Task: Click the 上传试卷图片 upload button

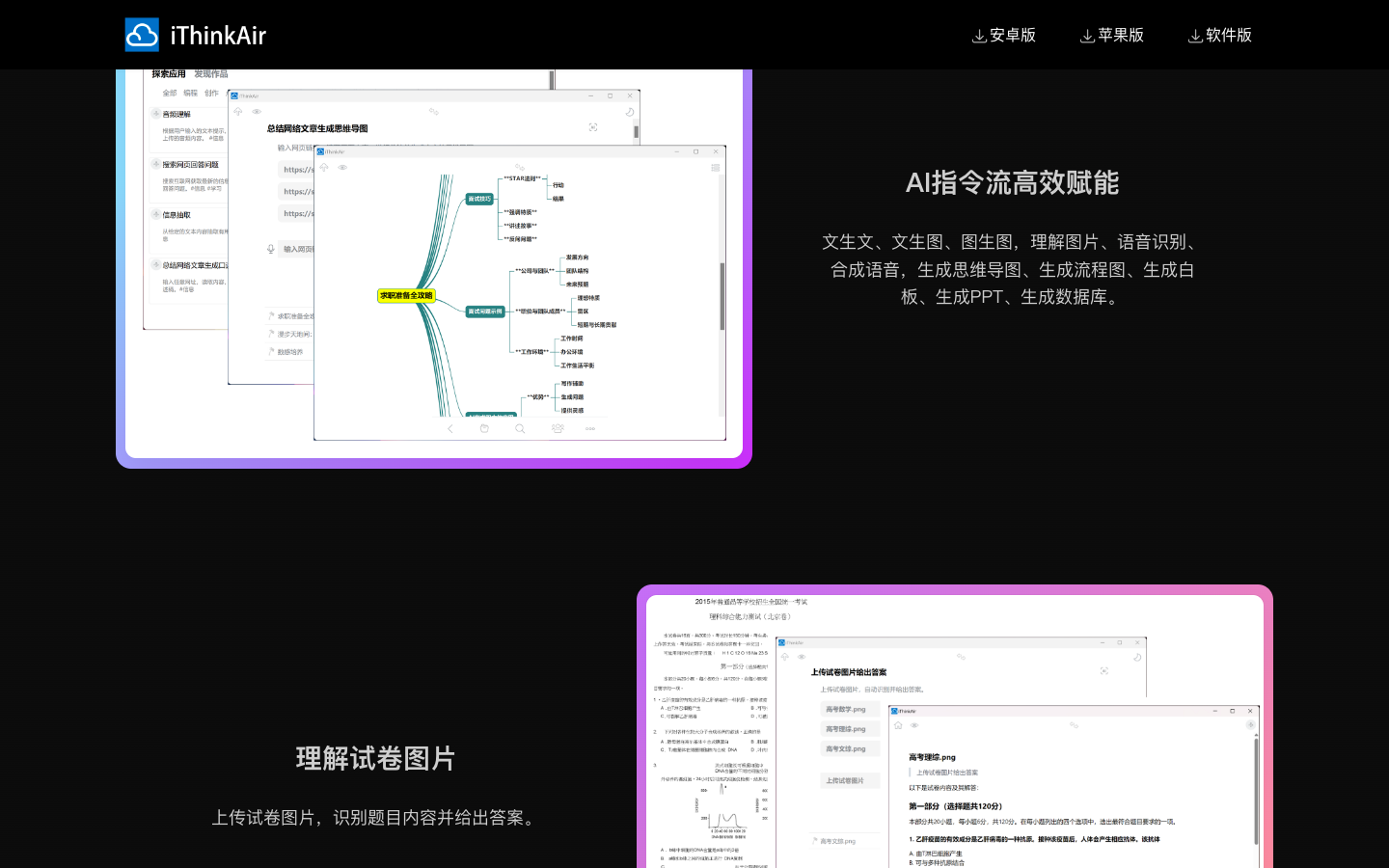Action: click(850, 780)
